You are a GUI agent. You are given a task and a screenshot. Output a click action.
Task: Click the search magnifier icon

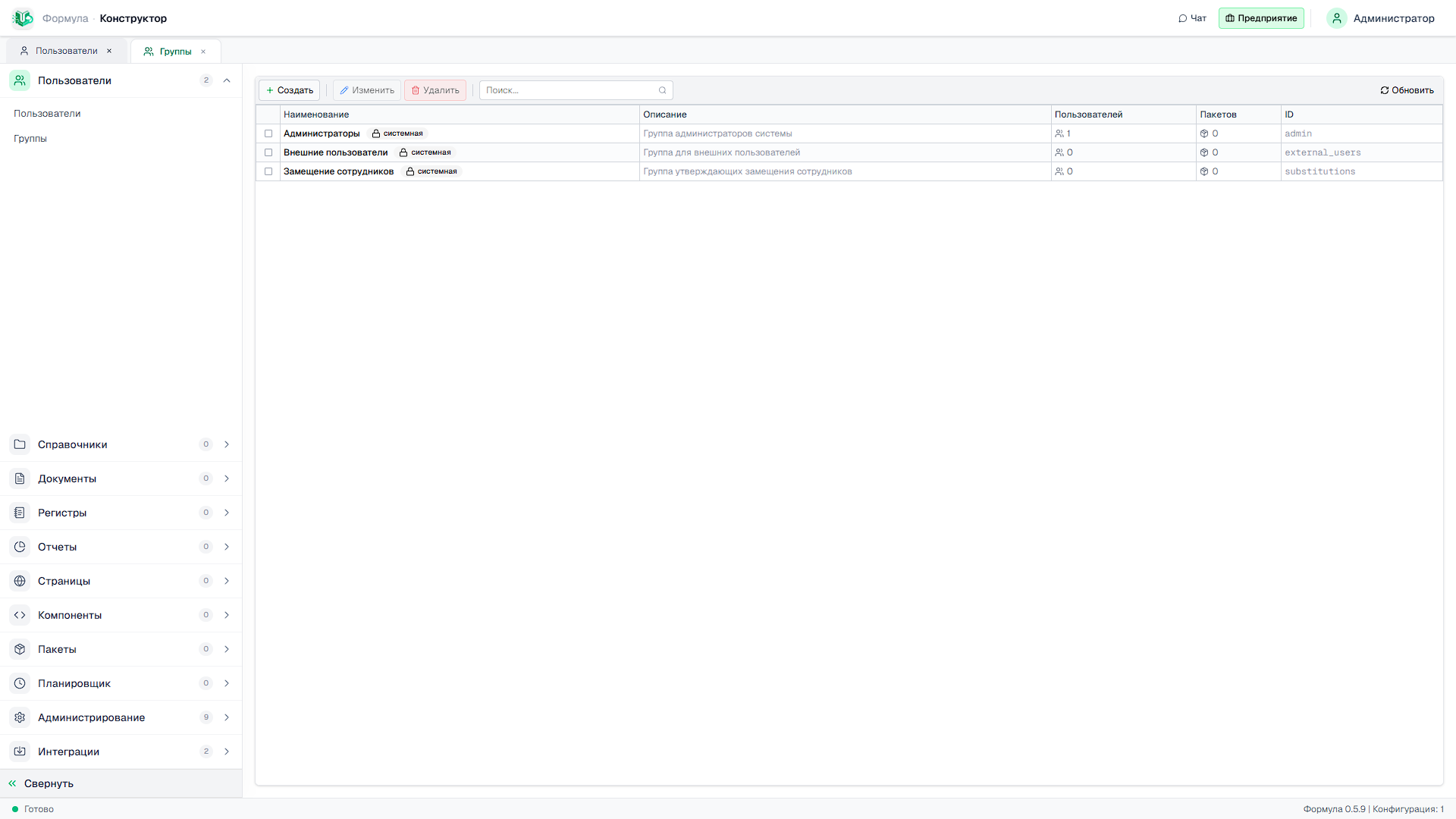[x=663, y=90]
